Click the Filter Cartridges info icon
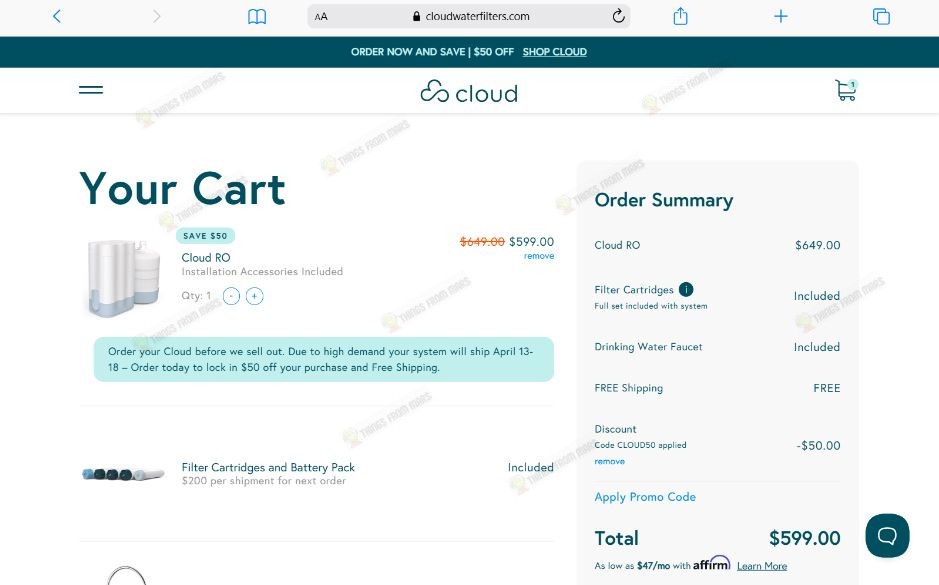Viewport: 939px width, 585px height. (x=686, y=289)
